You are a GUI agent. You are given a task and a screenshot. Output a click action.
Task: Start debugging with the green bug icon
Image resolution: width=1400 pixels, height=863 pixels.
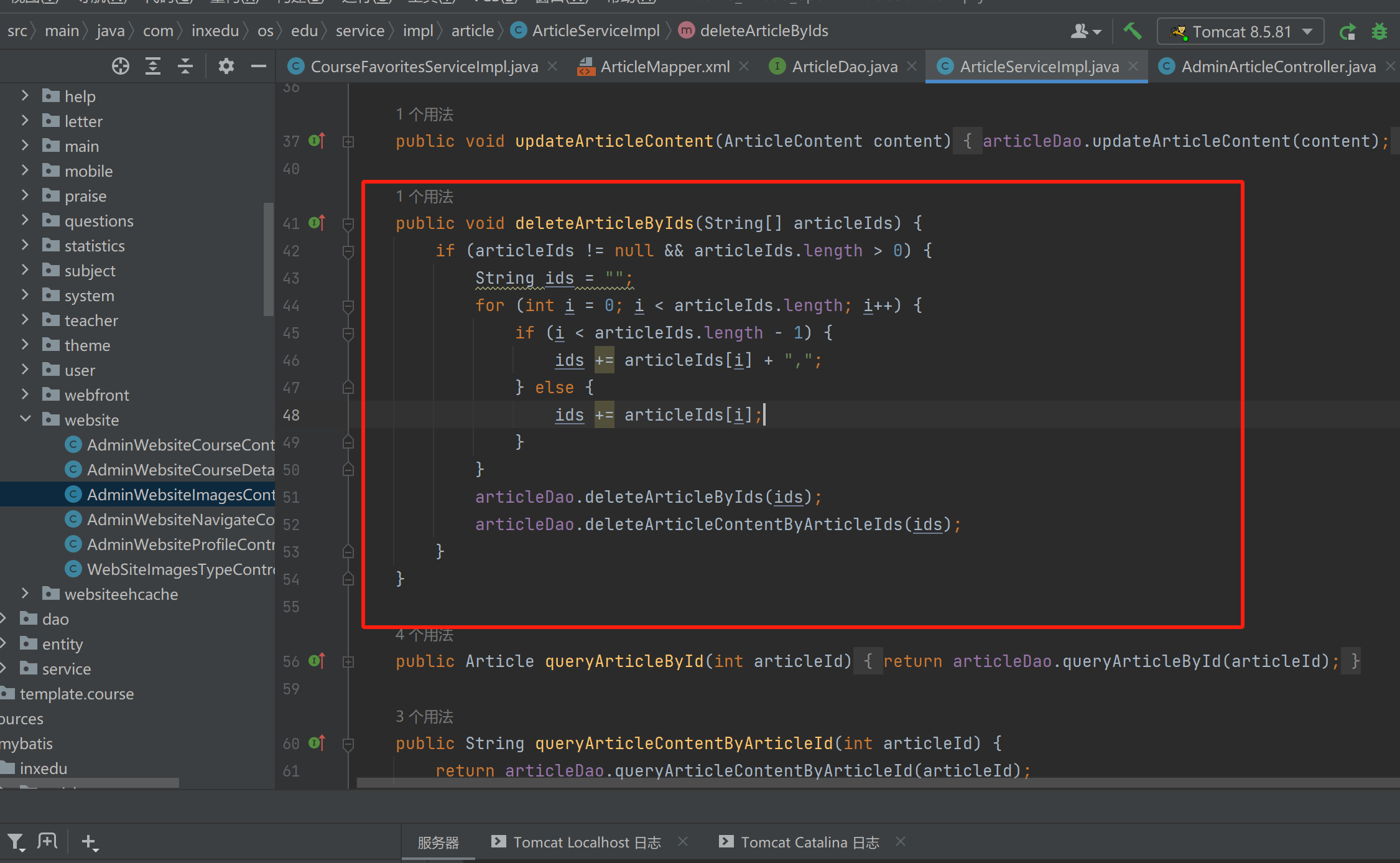(1379, 31)
